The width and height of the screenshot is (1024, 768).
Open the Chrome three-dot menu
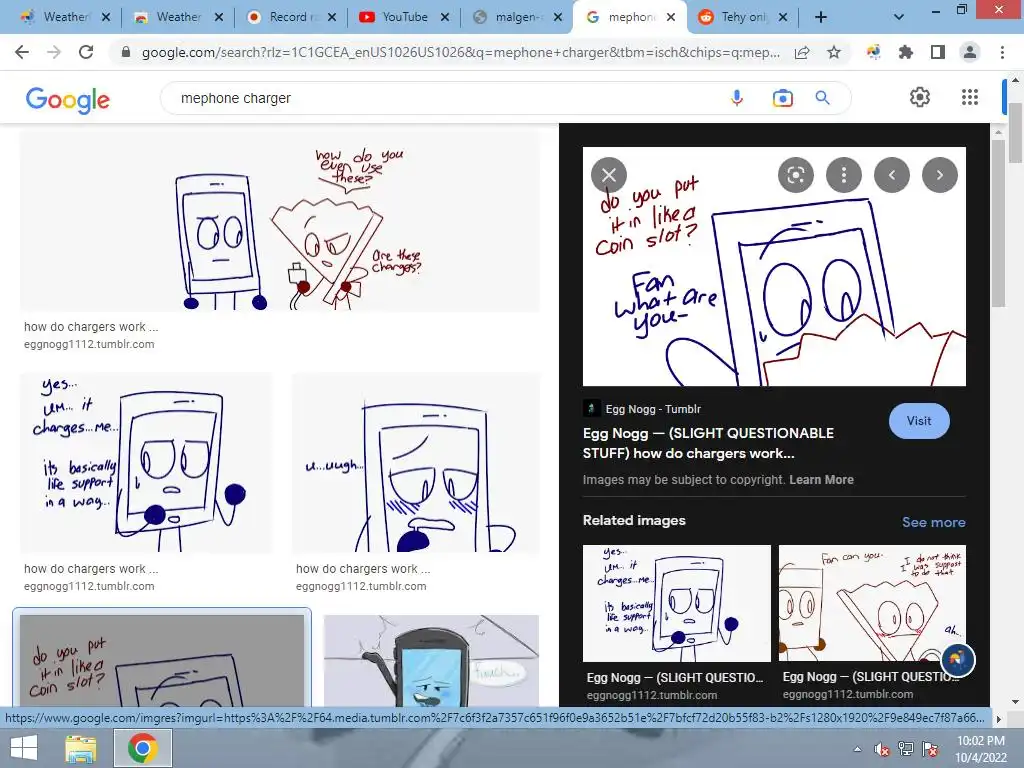pyautogui.click(x=1002, y=52)
